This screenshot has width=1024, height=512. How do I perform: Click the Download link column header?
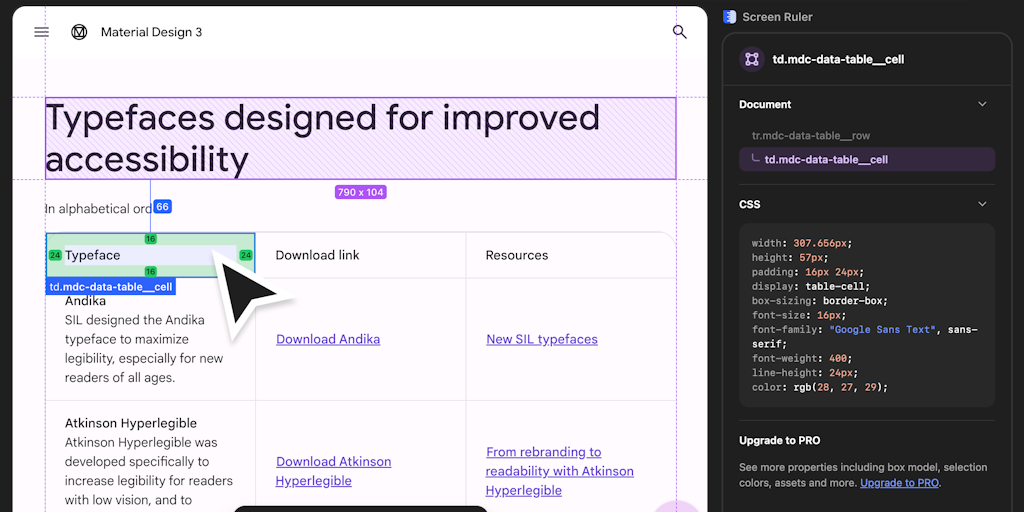click(317, 255)
